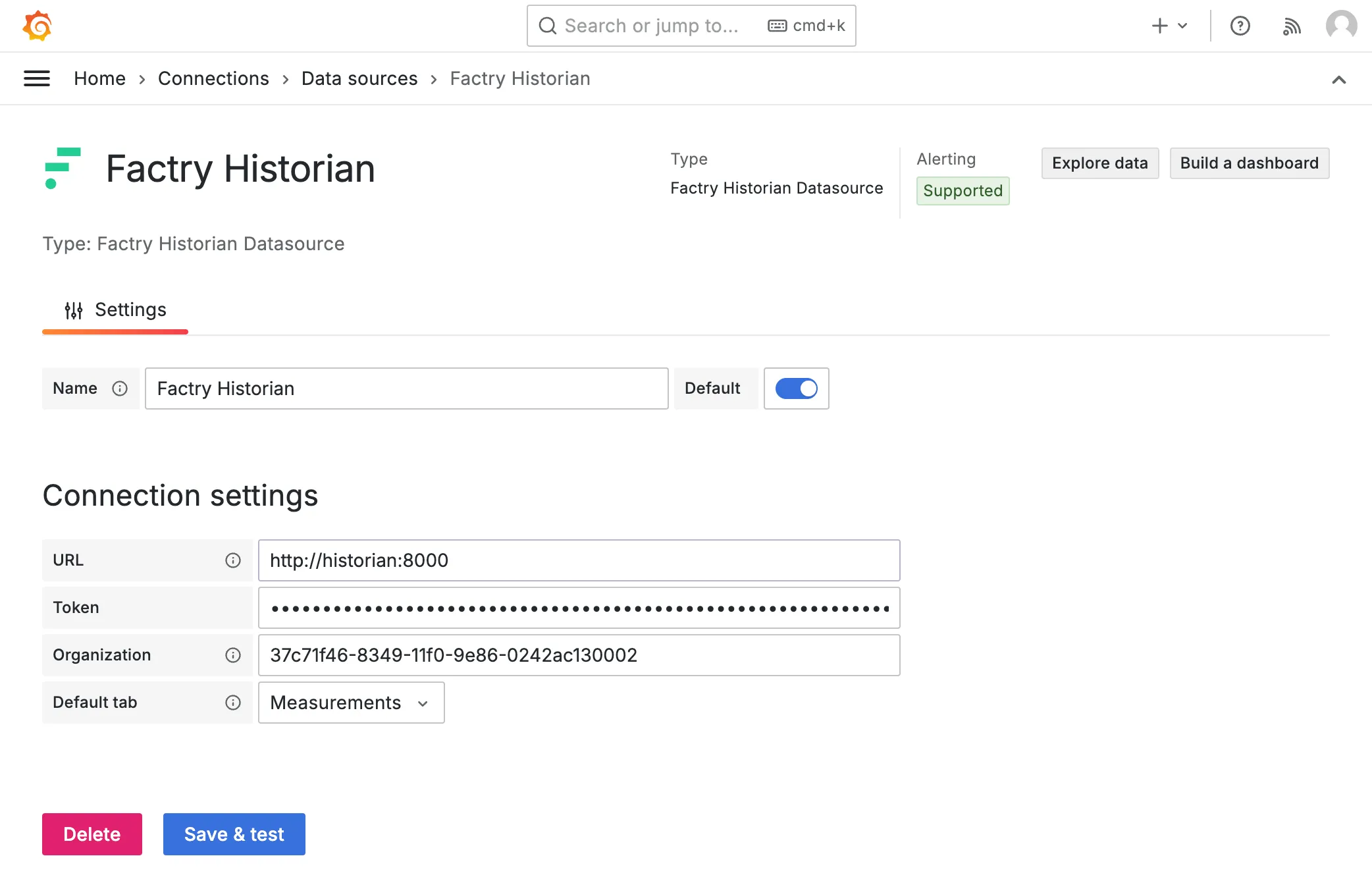
Task: Click the Explore data button
Action: [1100, 163]
